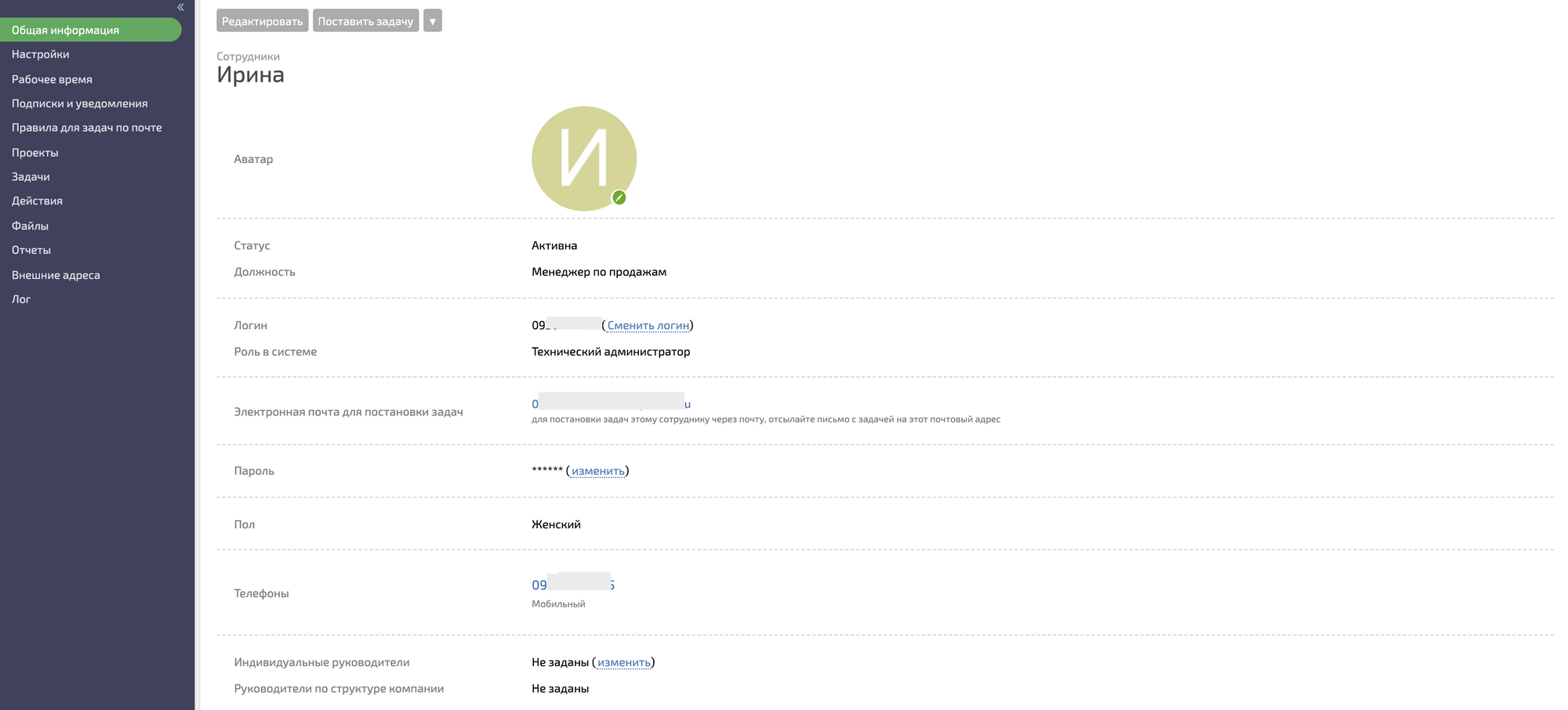1568x710 pixels.
Task: Go to Рабочее время section
Action: point(52,79)
